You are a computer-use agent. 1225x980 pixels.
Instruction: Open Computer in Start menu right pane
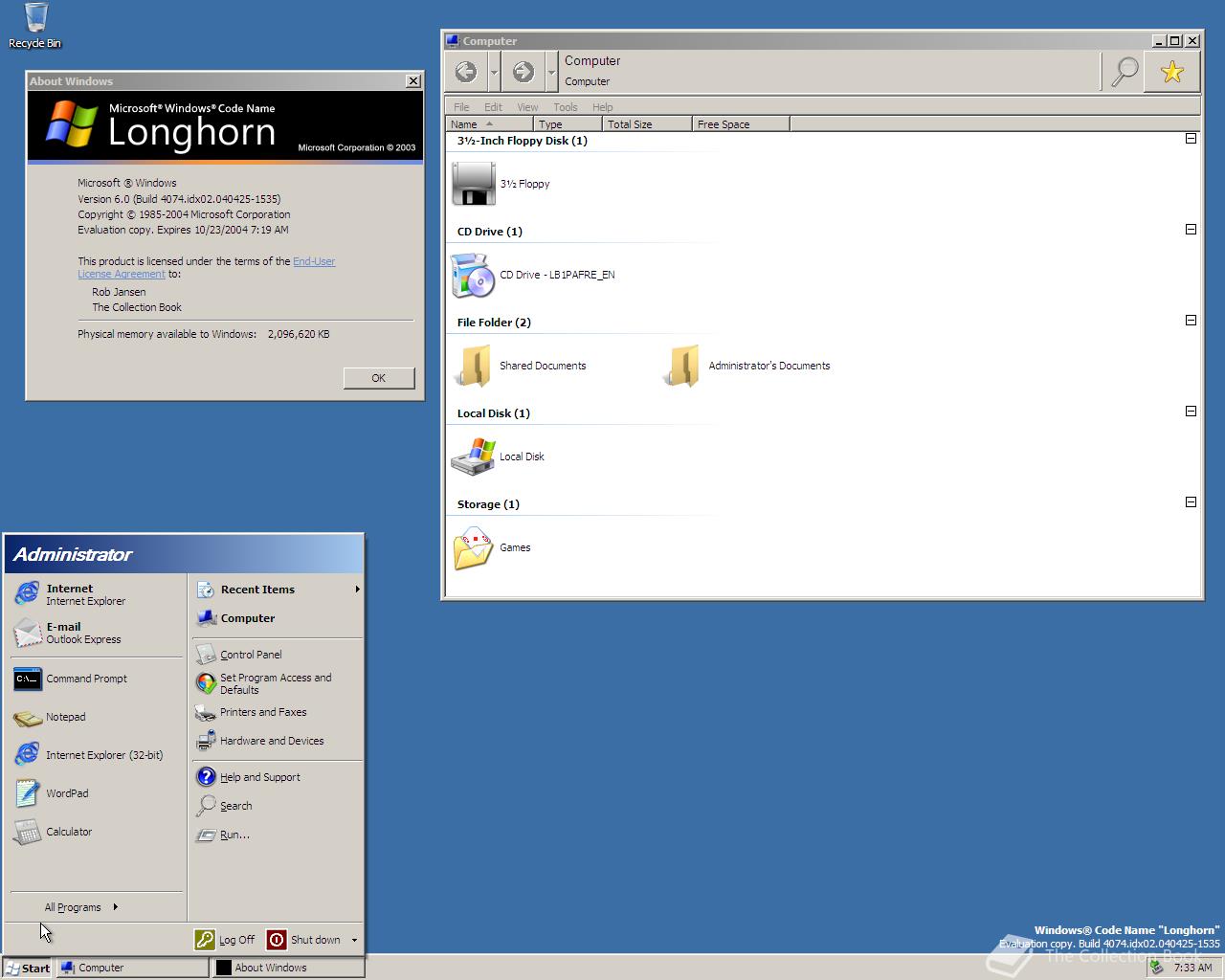(277, 618)
